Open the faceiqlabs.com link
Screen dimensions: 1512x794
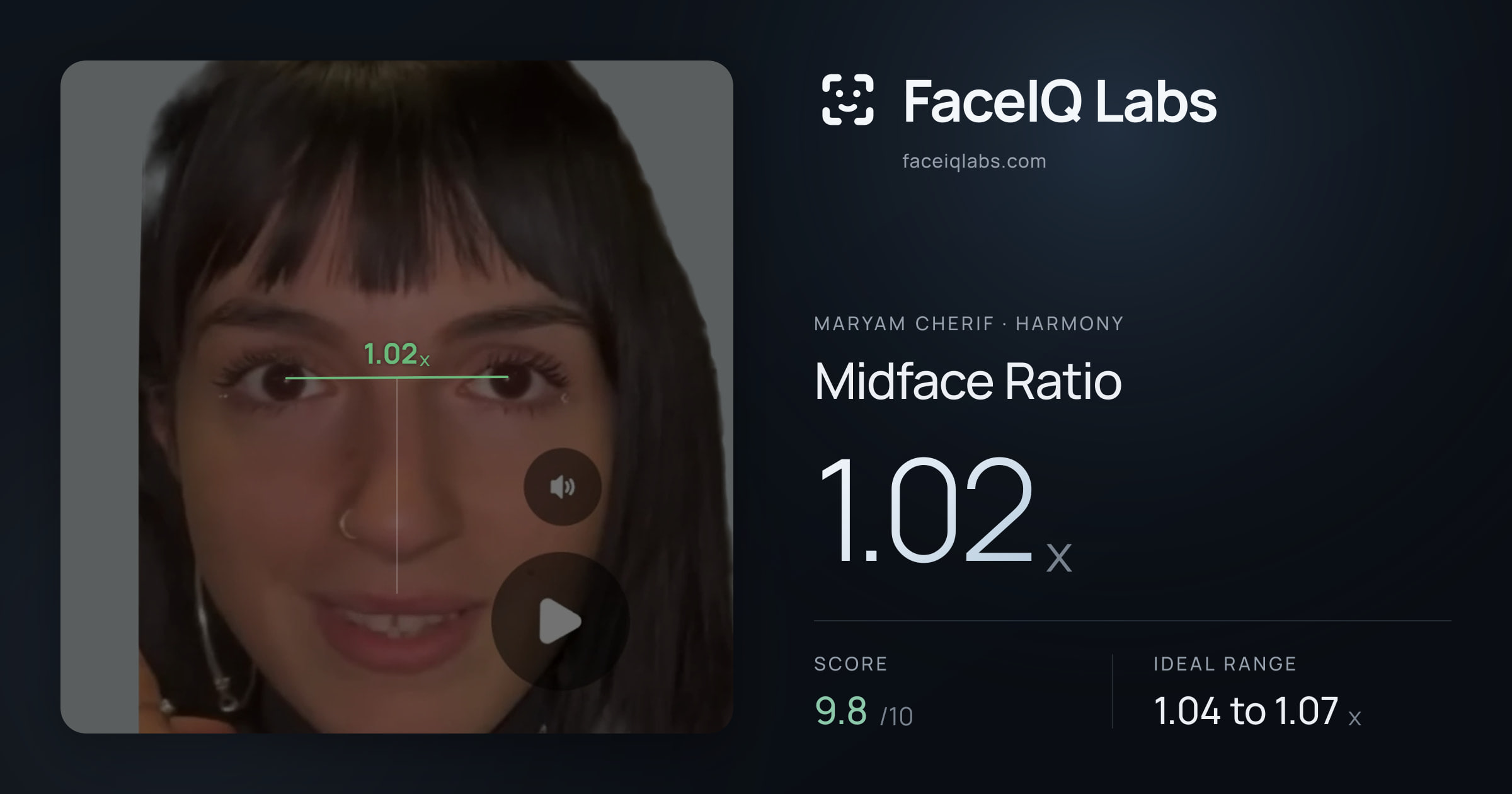coord(974,161)
